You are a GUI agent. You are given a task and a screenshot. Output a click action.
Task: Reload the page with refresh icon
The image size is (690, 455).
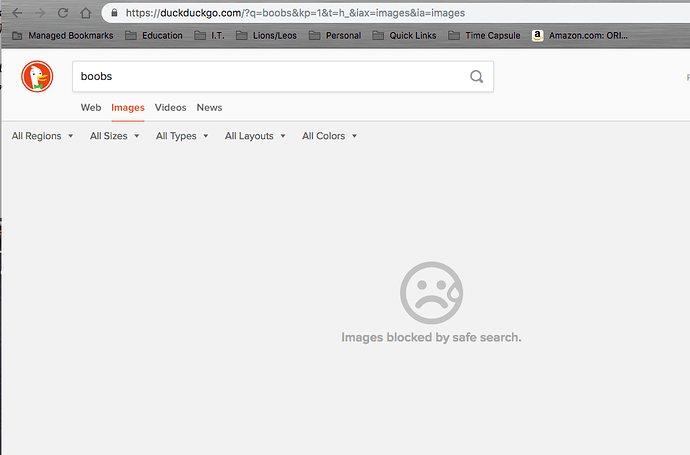[x=63, y=13]
